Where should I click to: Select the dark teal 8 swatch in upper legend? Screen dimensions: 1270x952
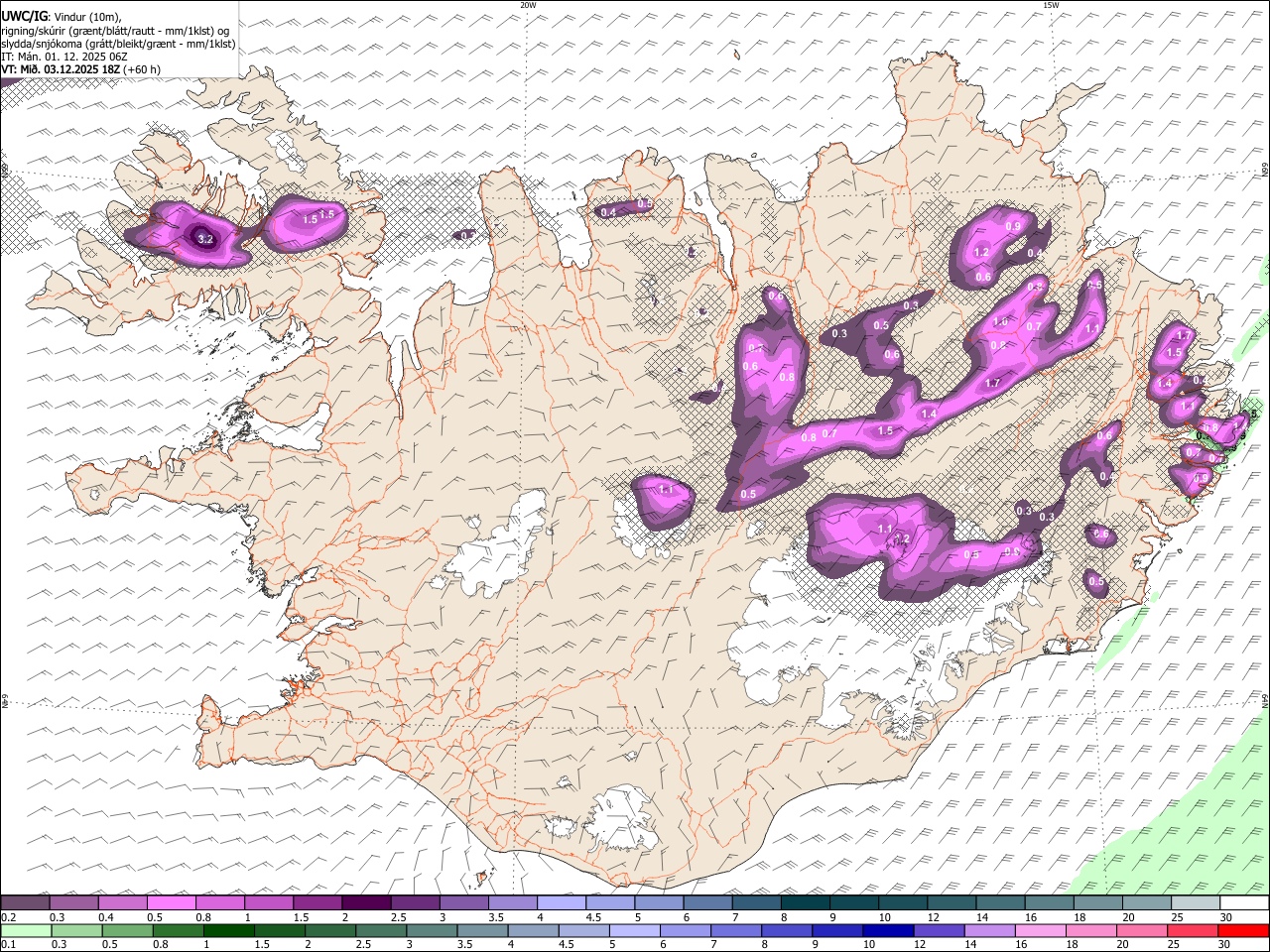[806, 902]
